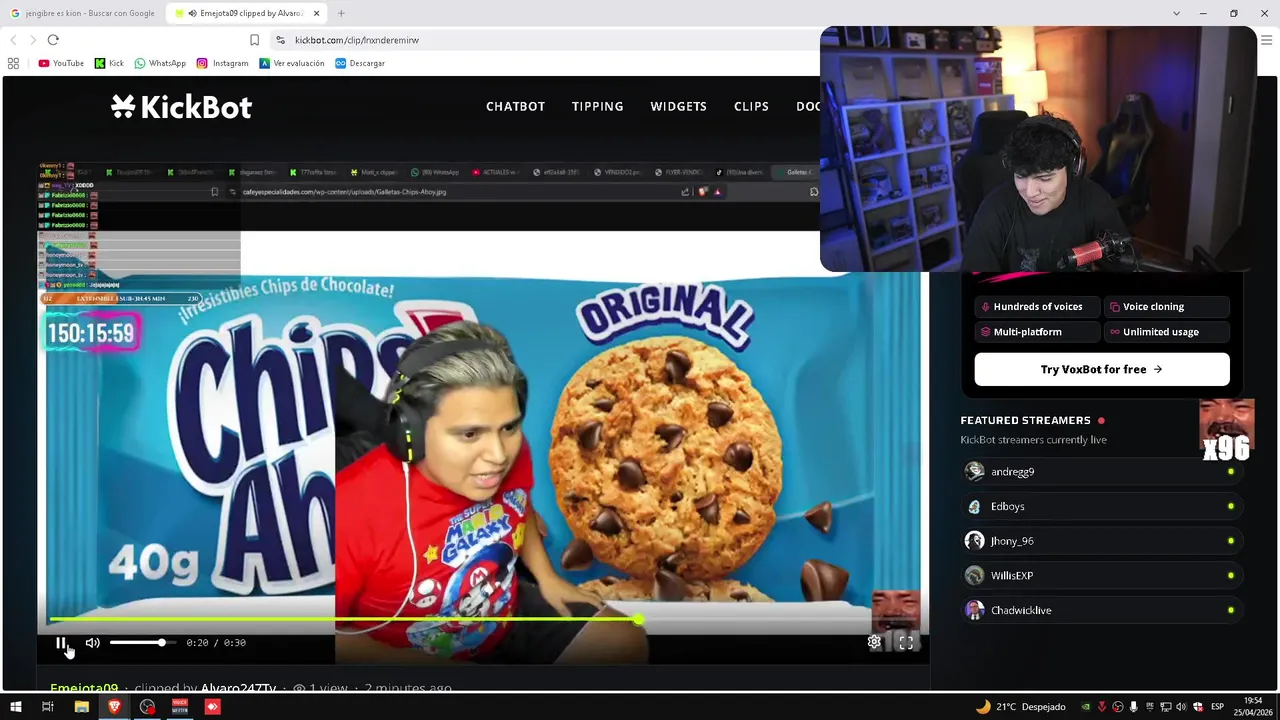The height and width of the screenshot is (720, 1280).
Task: Enter fullscreen on the clip player
Action: click(906, 643)
